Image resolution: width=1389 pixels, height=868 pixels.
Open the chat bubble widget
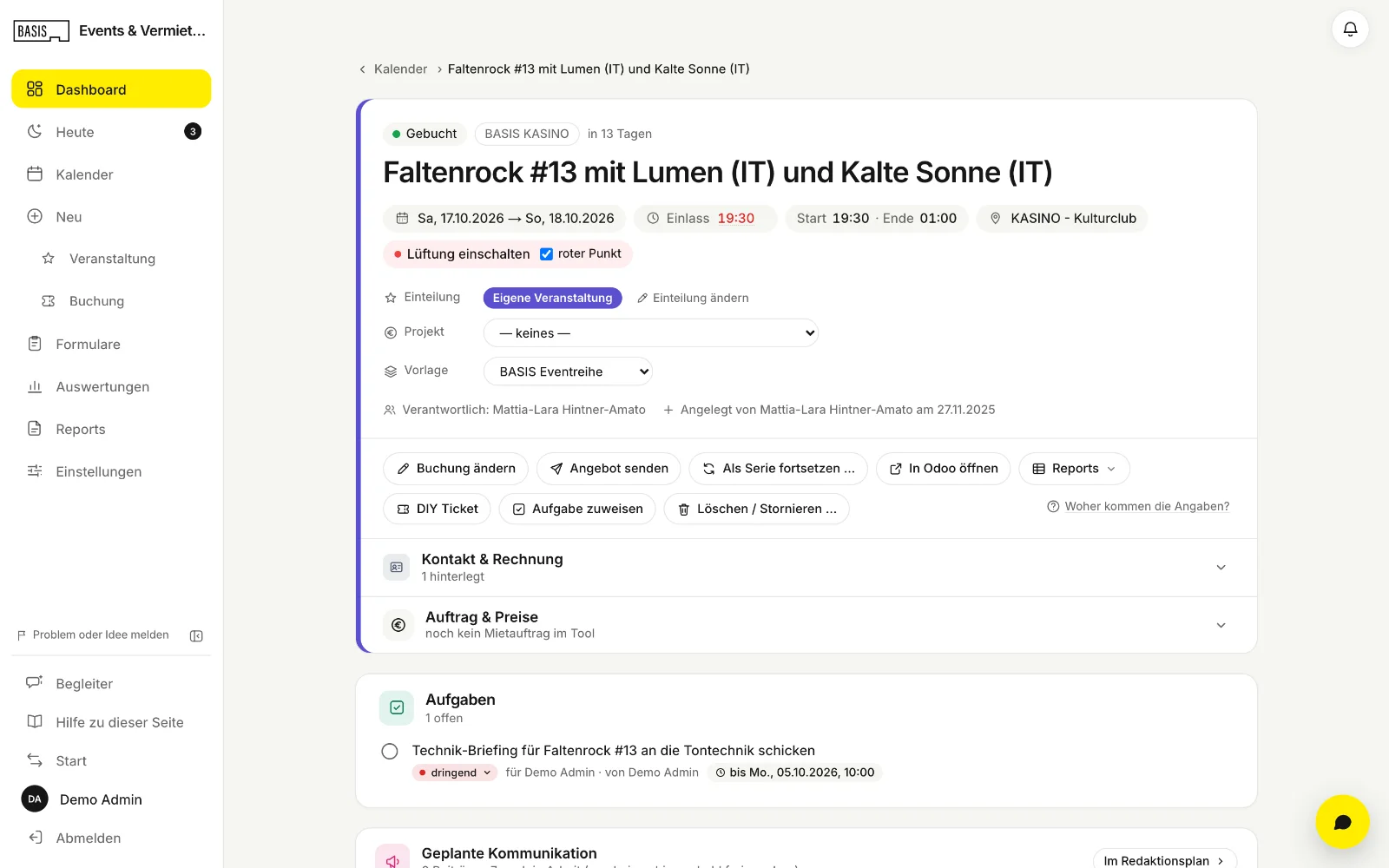[x=1342, y=821]
